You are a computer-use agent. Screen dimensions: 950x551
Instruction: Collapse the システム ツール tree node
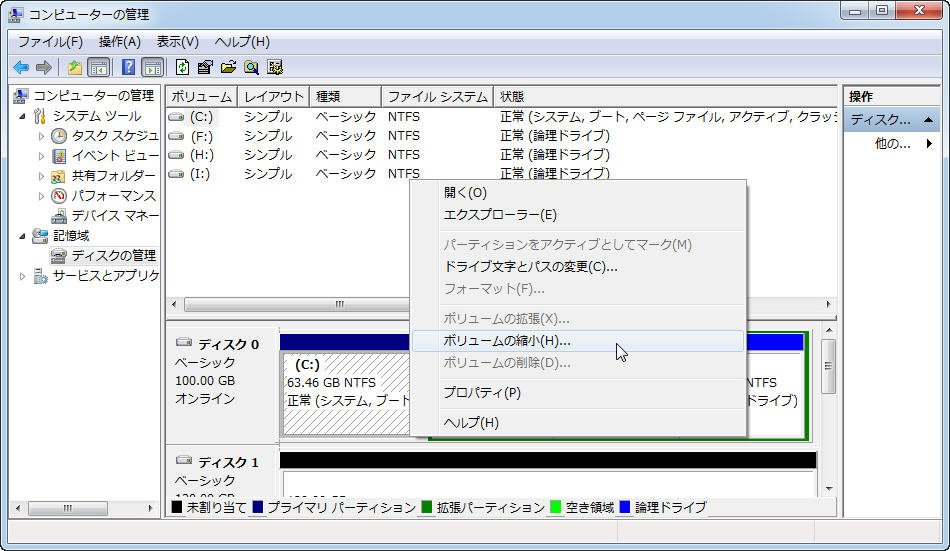[x=22, y=116]
